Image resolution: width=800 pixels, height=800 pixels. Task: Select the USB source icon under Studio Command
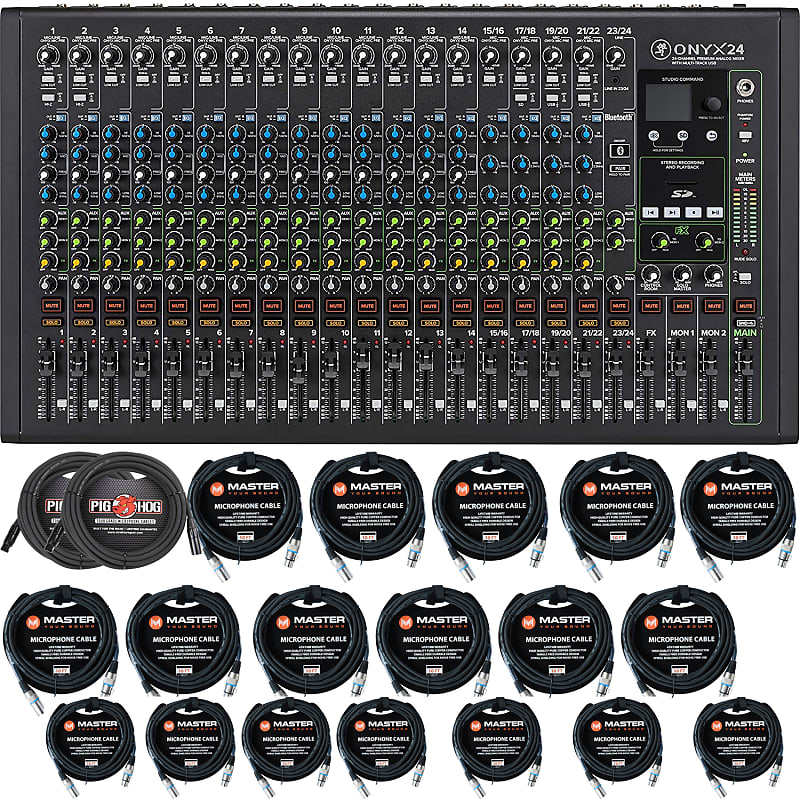click(x=652, y=134)
